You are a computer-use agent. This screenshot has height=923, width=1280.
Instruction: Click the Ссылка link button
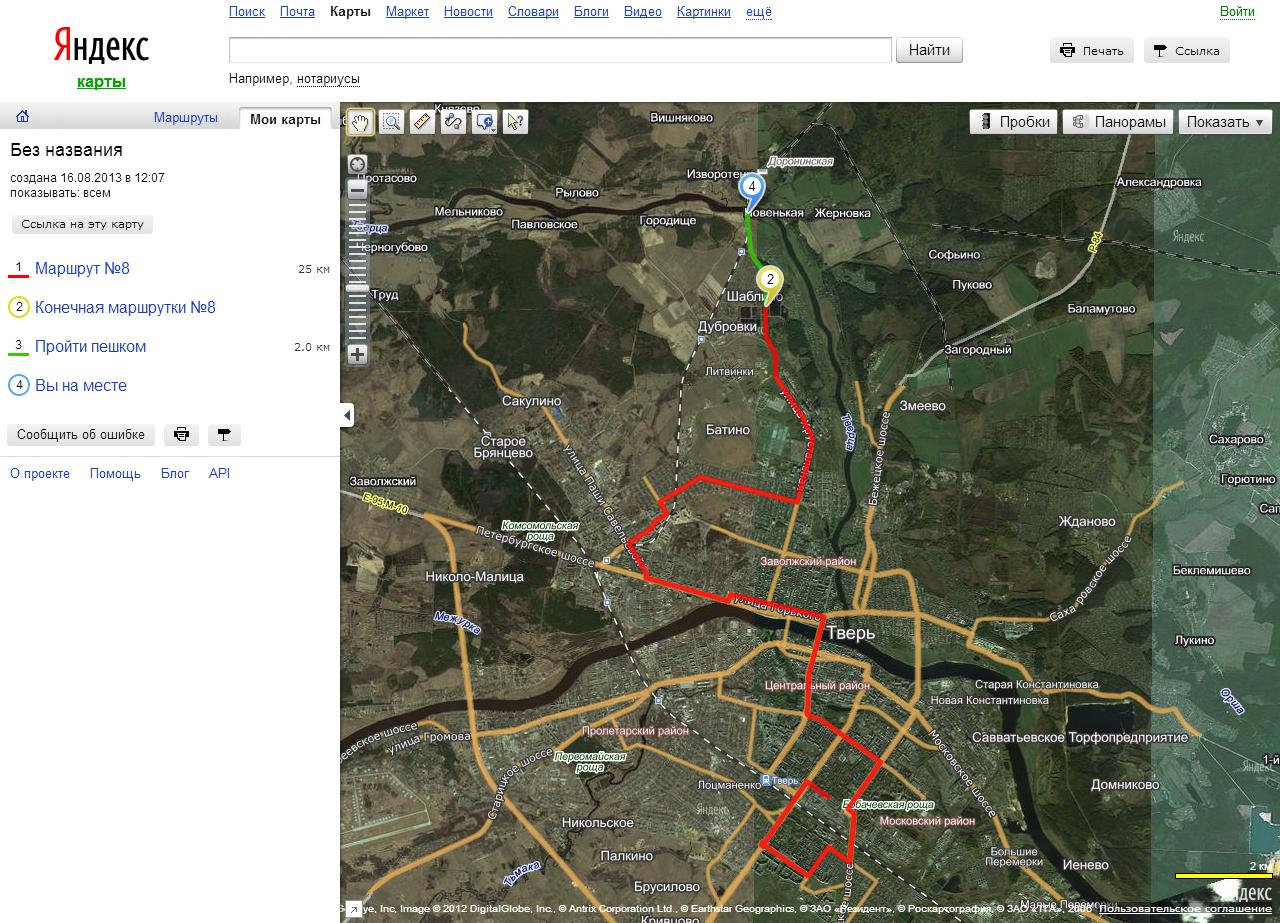coord(1186,50)
